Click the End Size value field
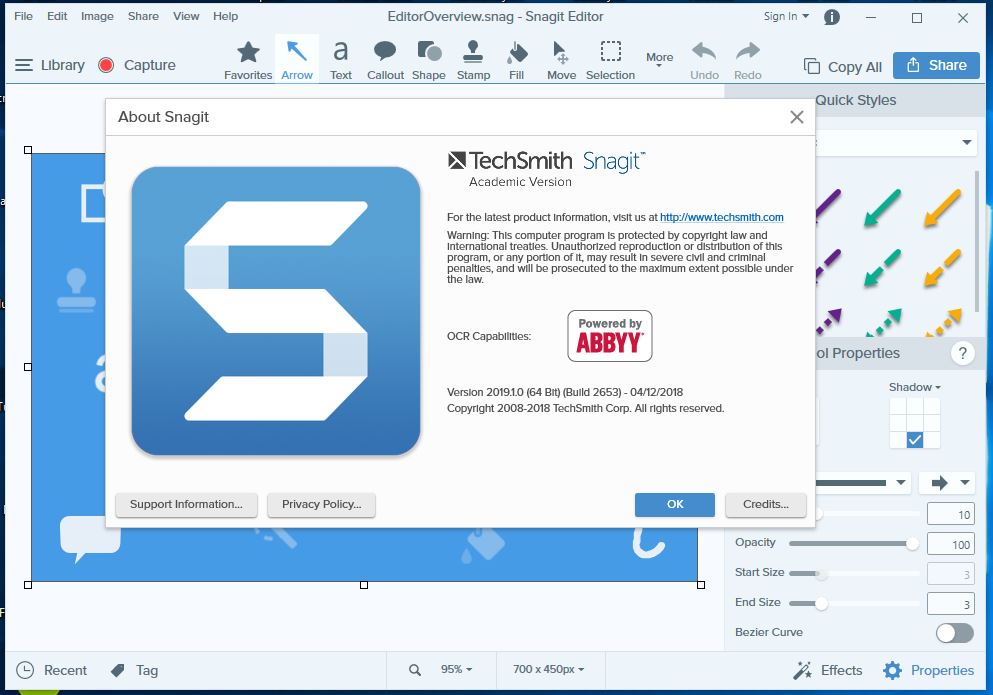The height and width of the screenshot is (695, 993). (951, 604)
